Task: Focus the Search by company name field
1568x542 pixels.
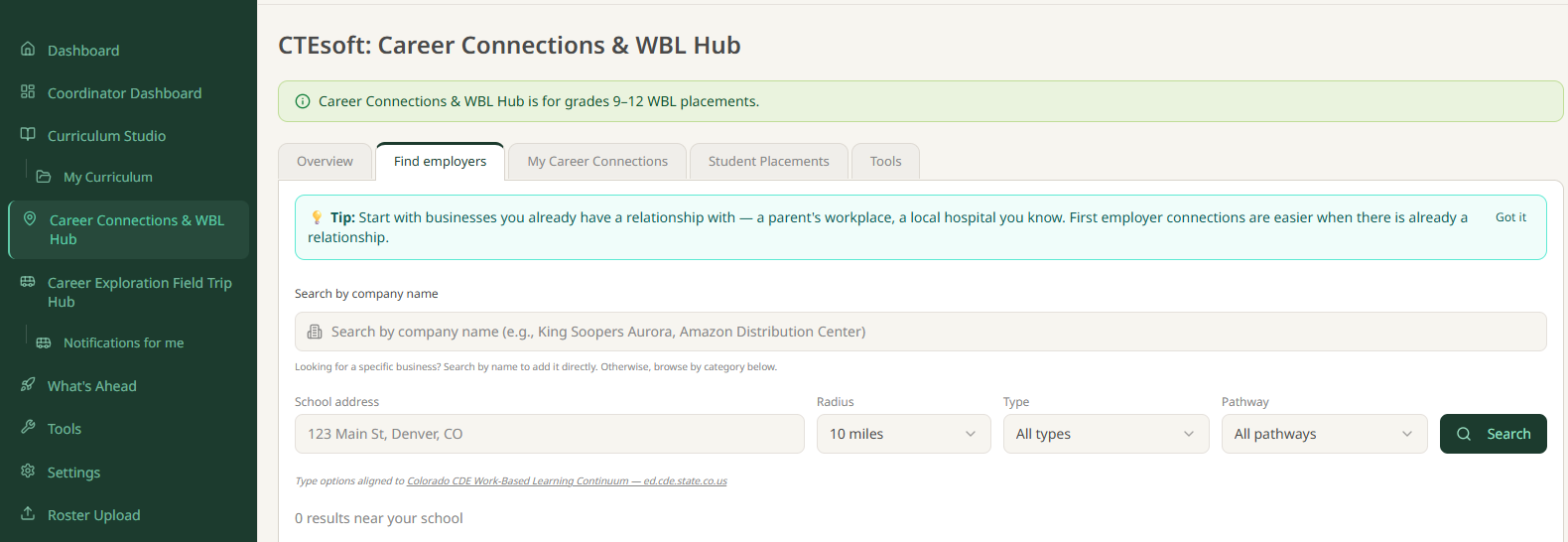Action: (920, 332)
